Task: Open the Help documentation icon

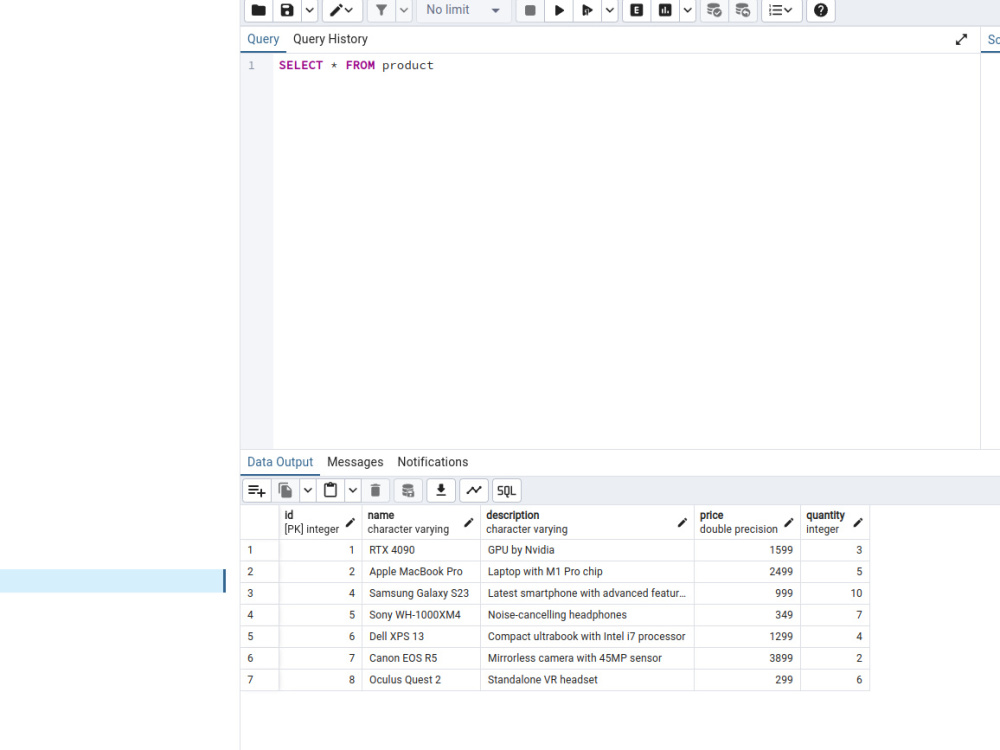Action: coord(820,11)
